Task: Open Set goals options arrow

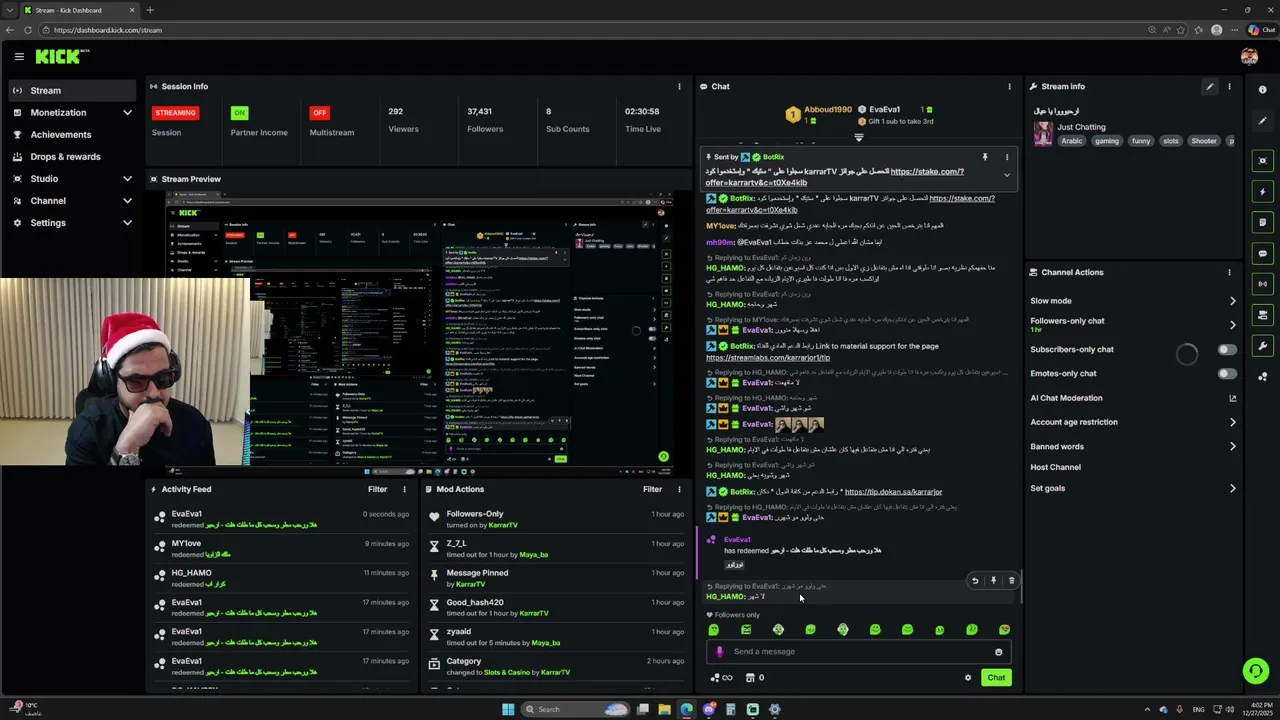Action: coord(1232,489)
